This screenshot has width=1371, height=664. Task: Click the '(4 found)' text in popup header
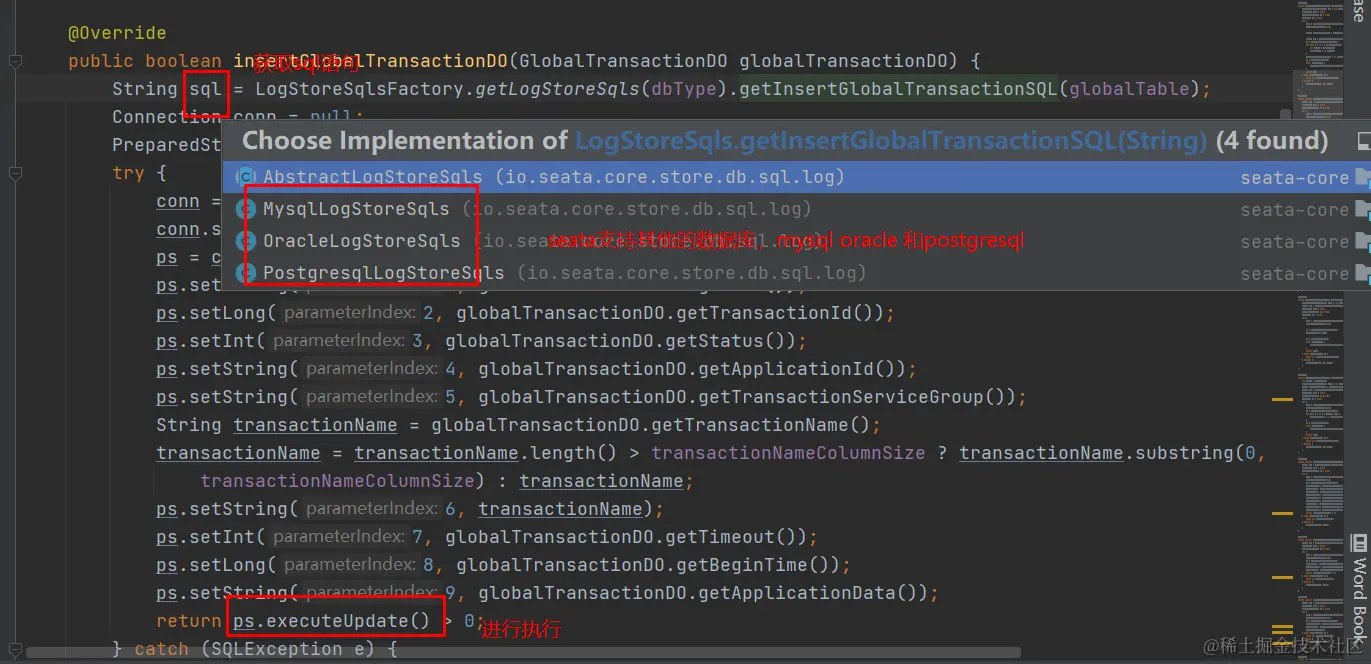click(x=1272, y=141)
